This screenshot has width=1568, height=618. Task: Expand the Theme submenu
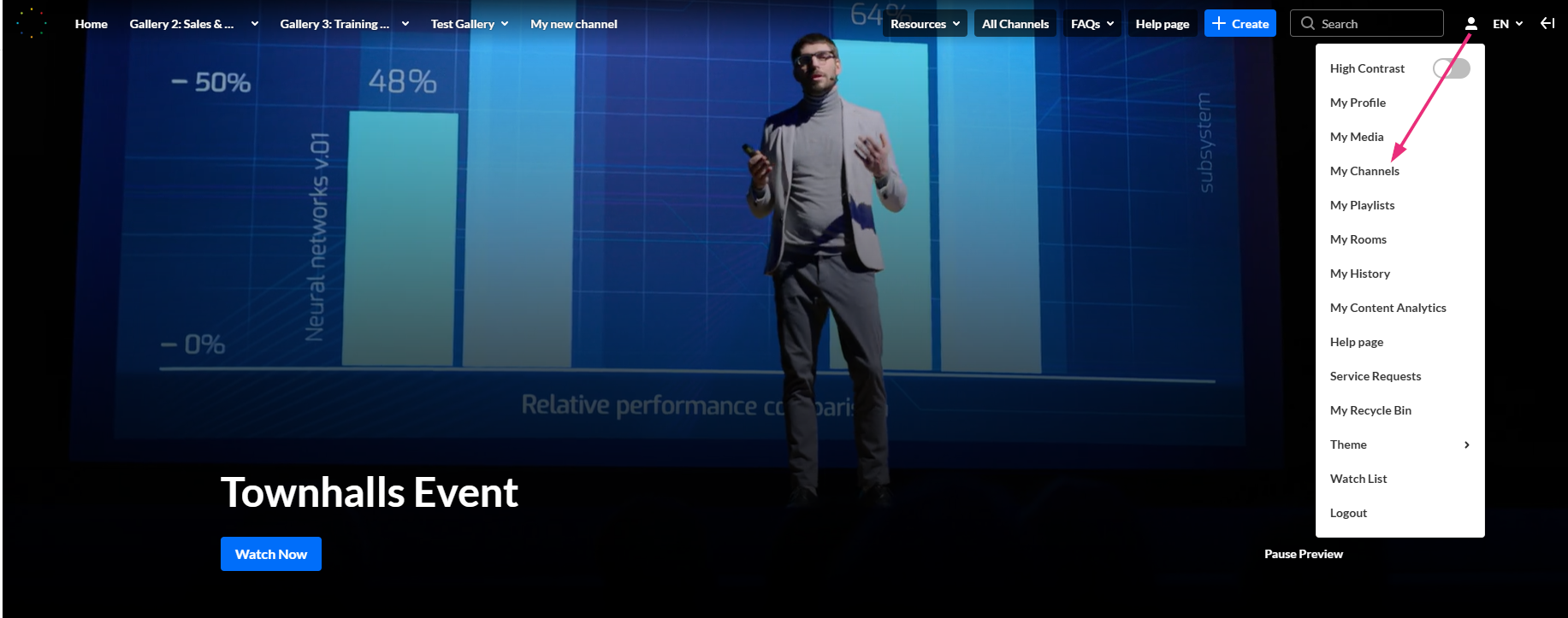[1399, 444]
